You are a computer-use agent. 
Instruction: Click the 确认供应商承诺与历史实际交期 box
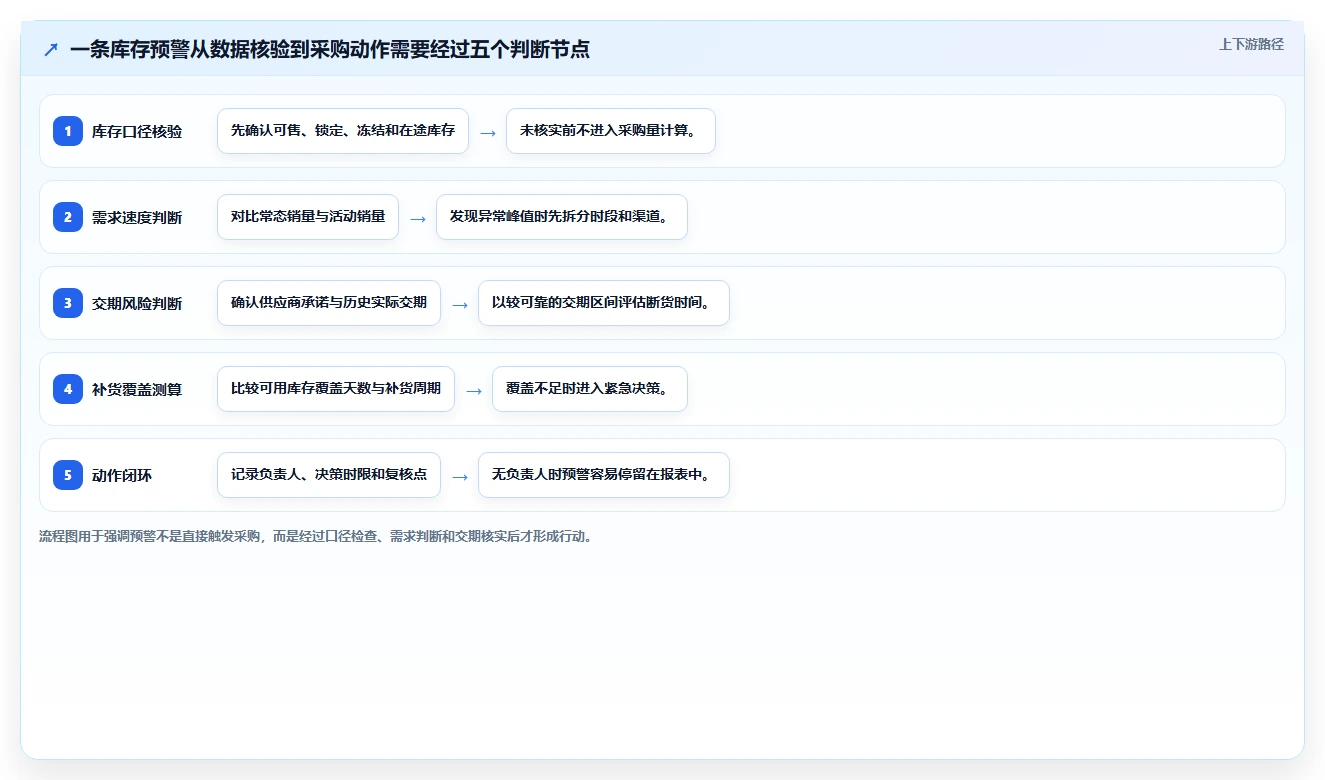click(x=329, y=303)
